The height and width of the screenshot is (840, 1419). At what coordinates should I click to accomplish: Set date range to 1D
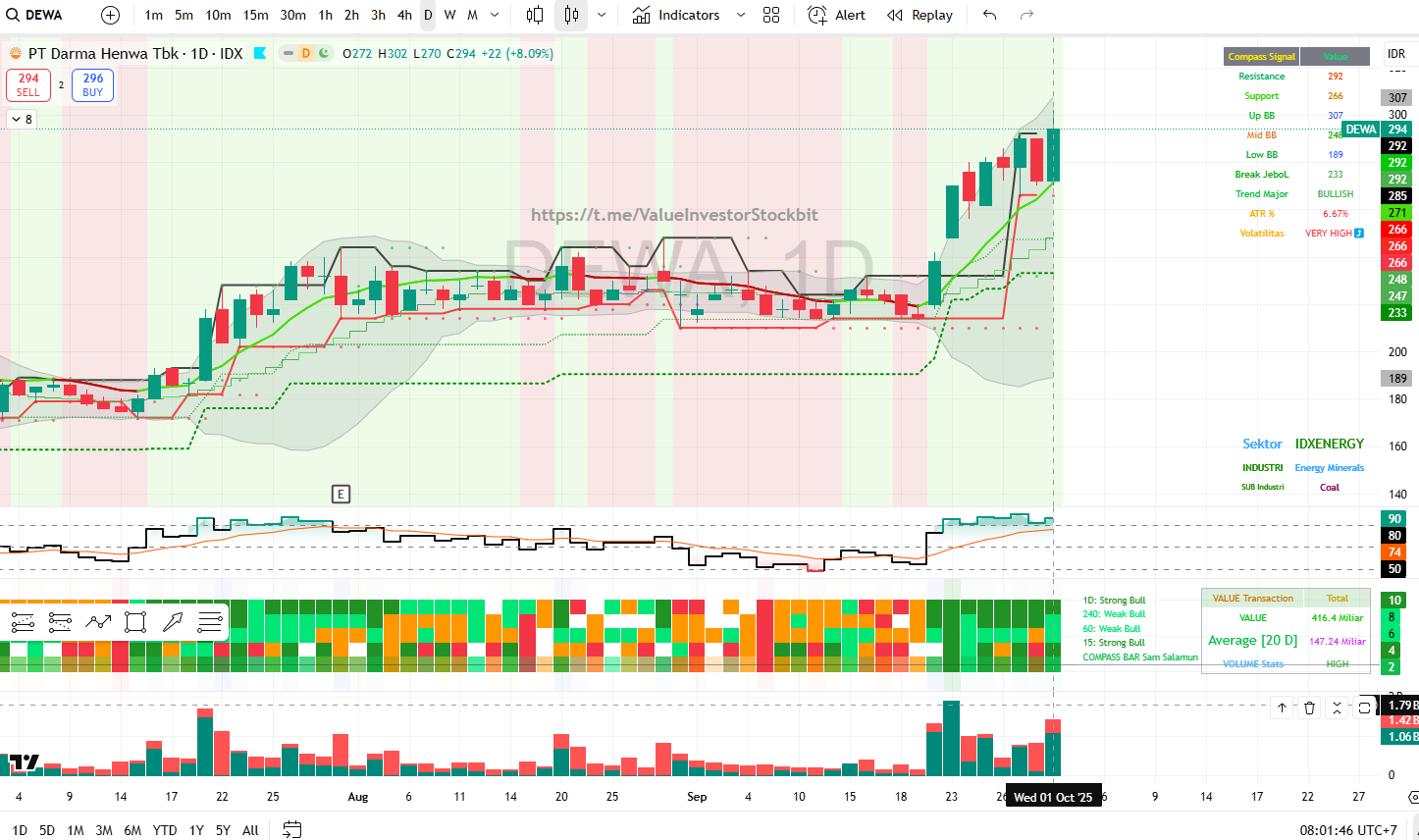click(x=20, y=830)
